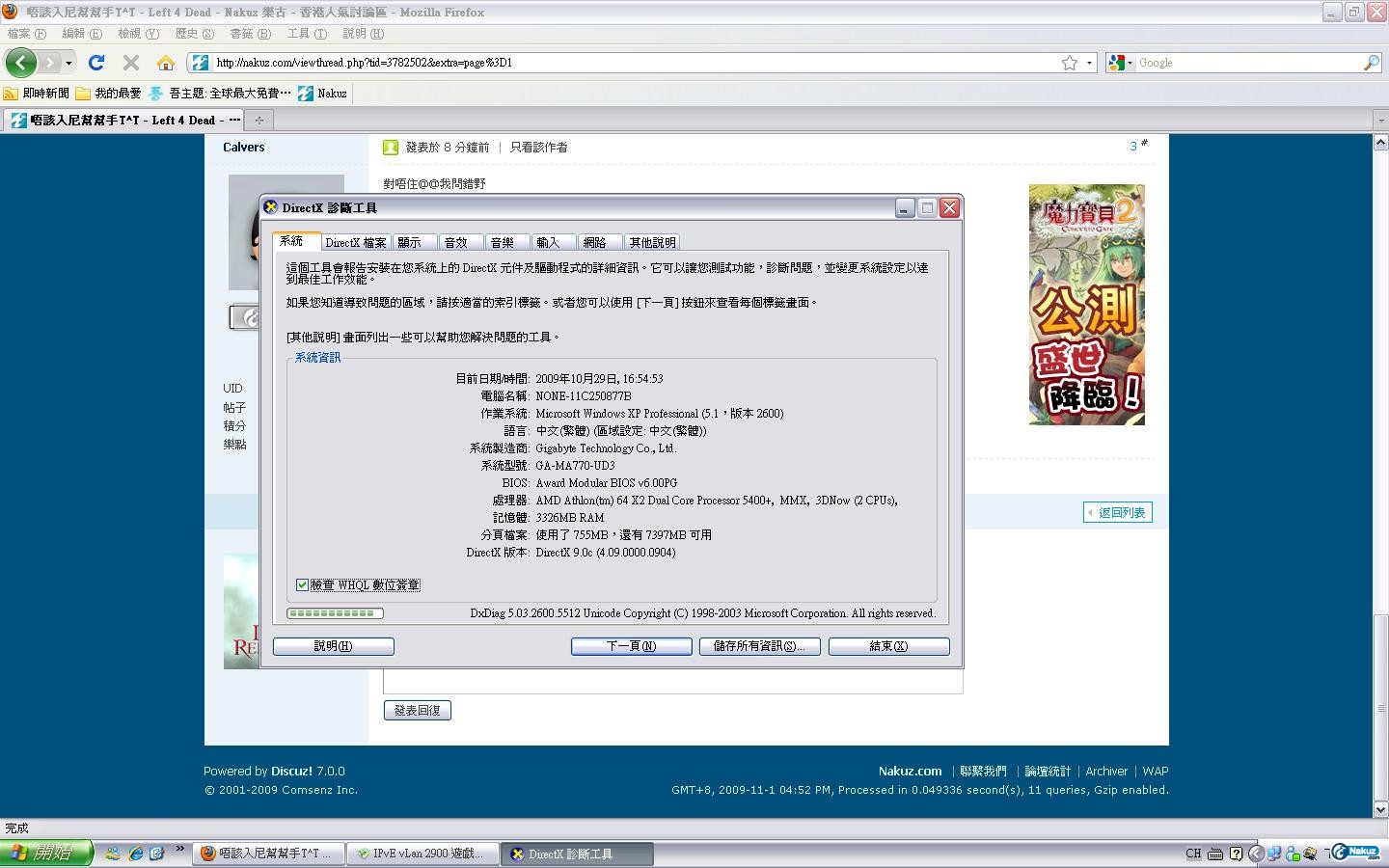Launch Internet Explorer from quick launch

point(136,854)
